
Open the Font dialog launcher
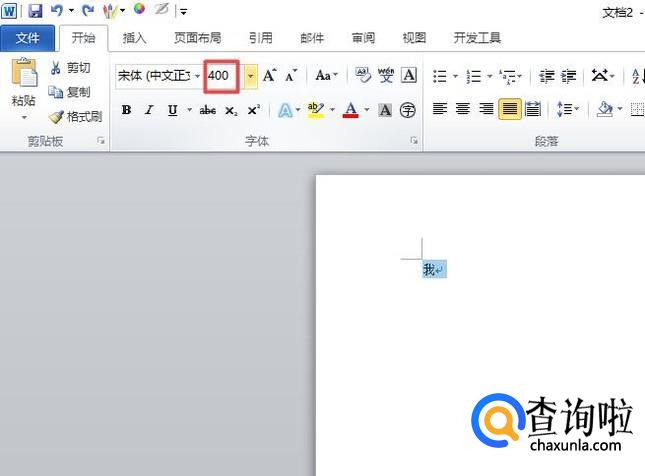414,142
